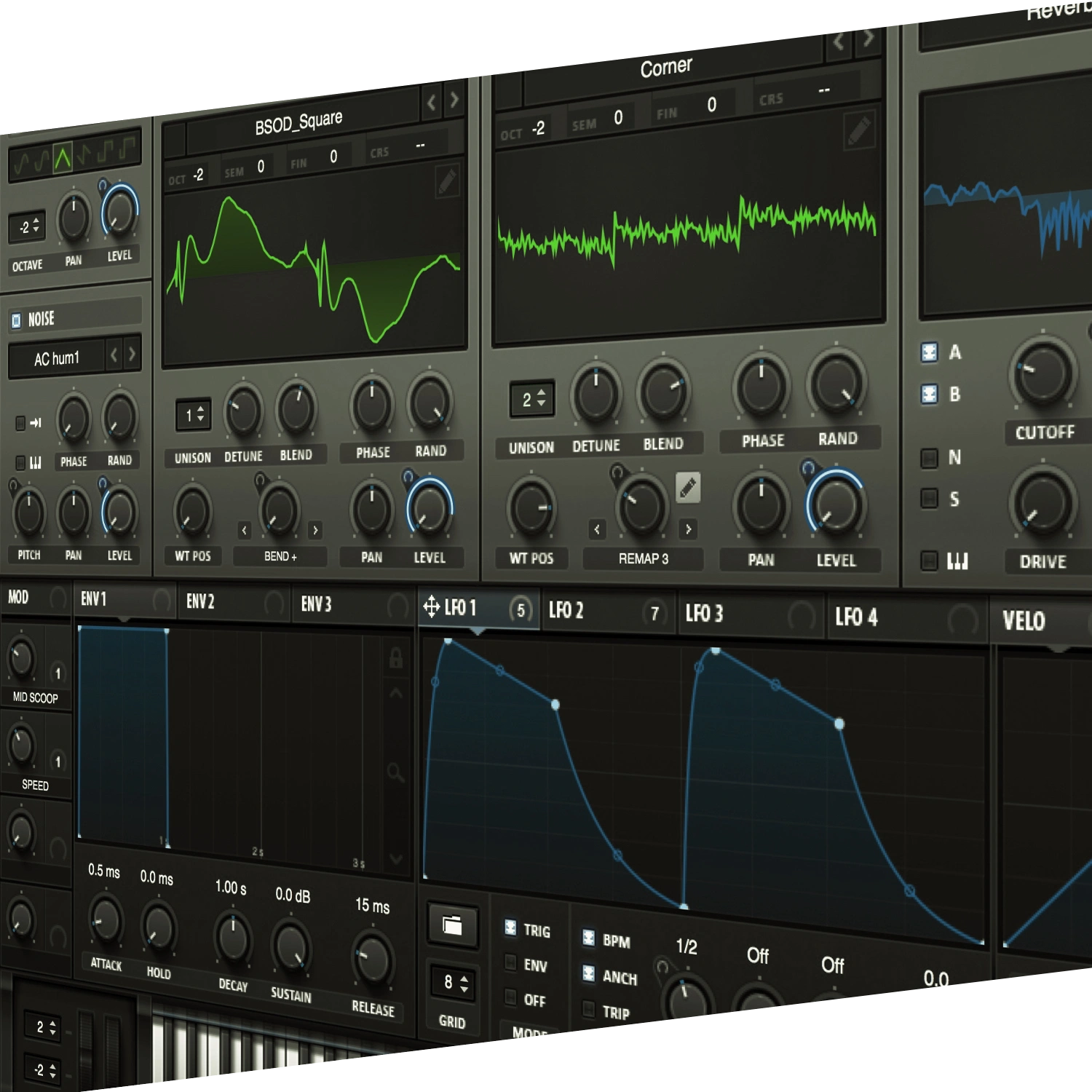This screenshot has height=1092, width=1092.
Task: Click the magnifier zoom icon in envelope display
Action: (395, 772)
